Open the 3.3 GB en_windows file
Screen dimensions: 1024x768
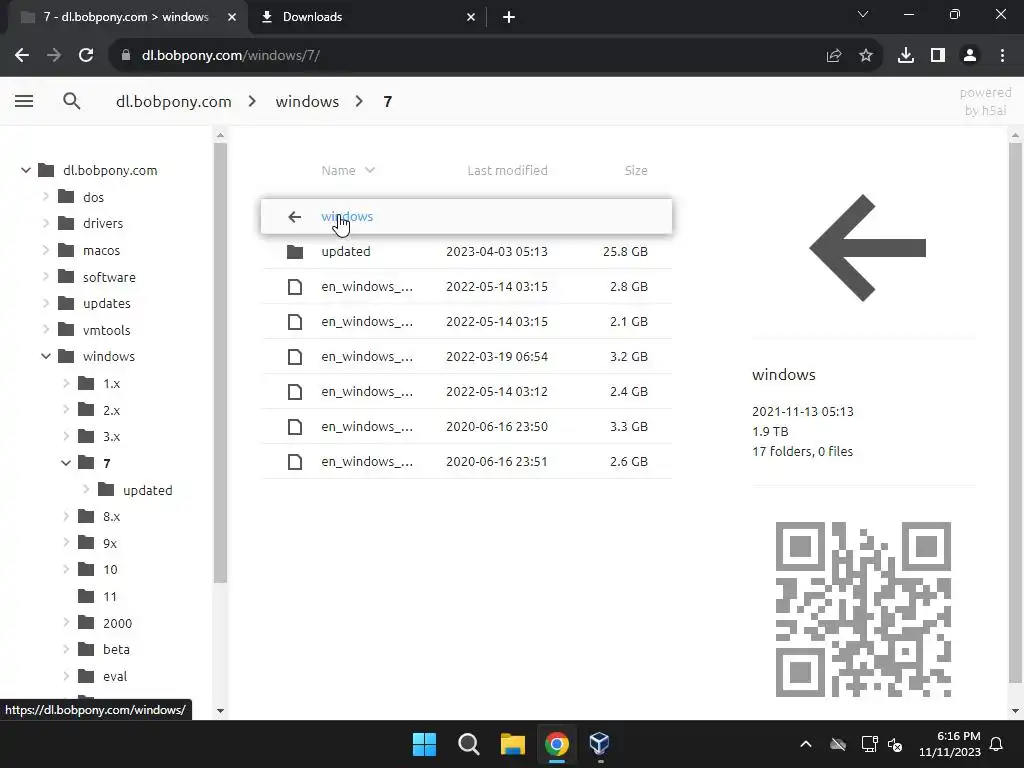coord(466,426)
